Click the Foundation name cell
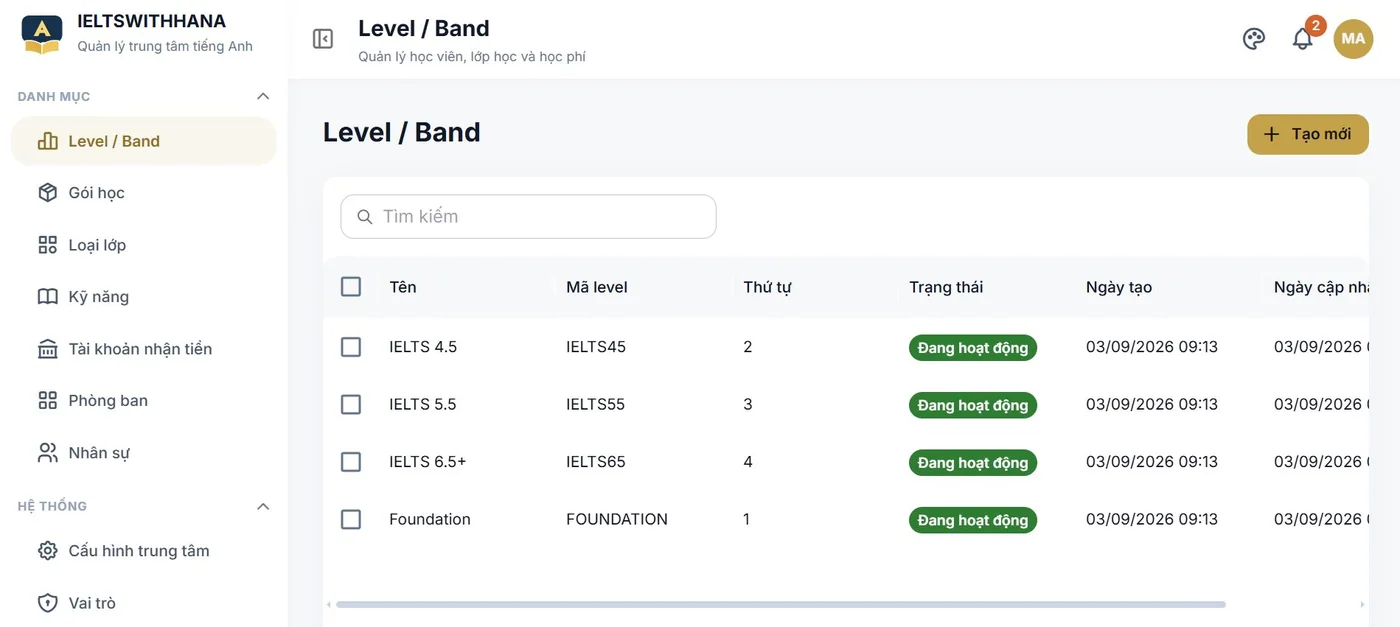This screenshot has width=1400, height=627. pos(430,520)
